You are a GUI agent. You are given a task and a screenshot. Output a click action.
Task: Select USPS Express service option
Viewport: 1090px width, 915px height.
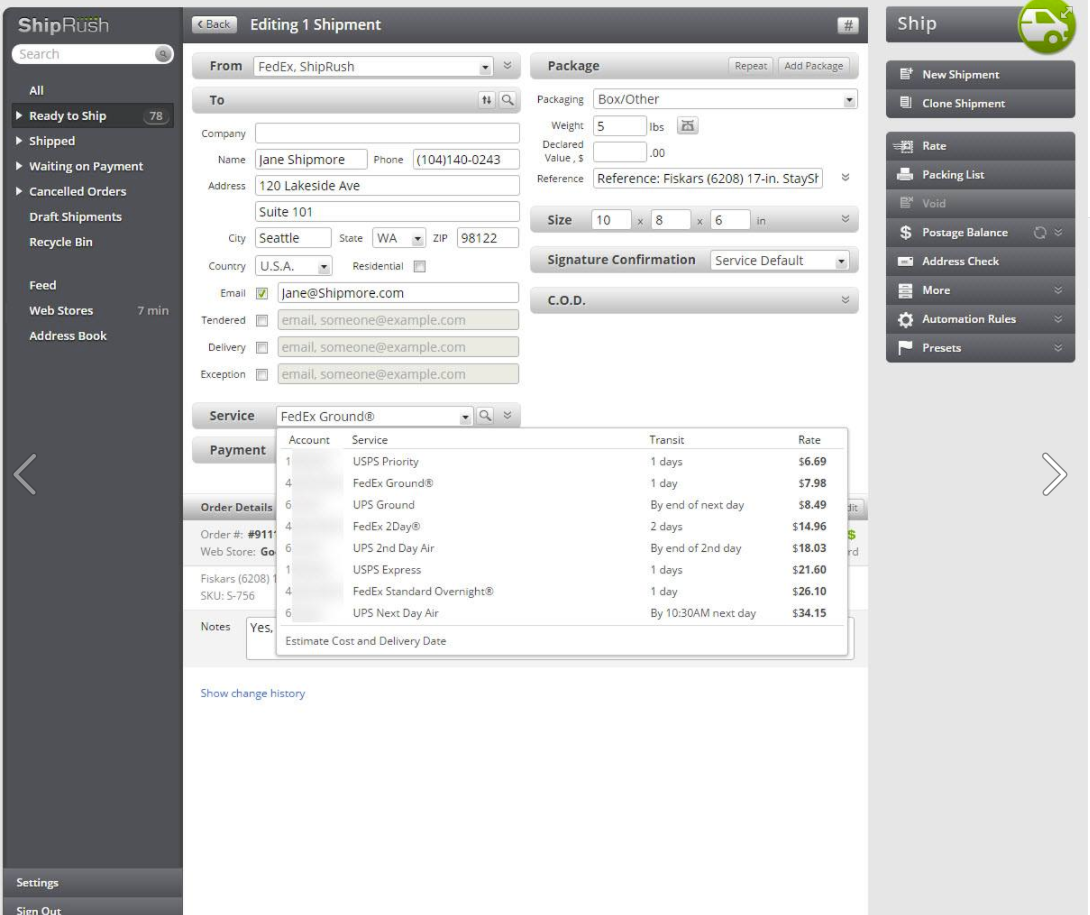point(562,569)
